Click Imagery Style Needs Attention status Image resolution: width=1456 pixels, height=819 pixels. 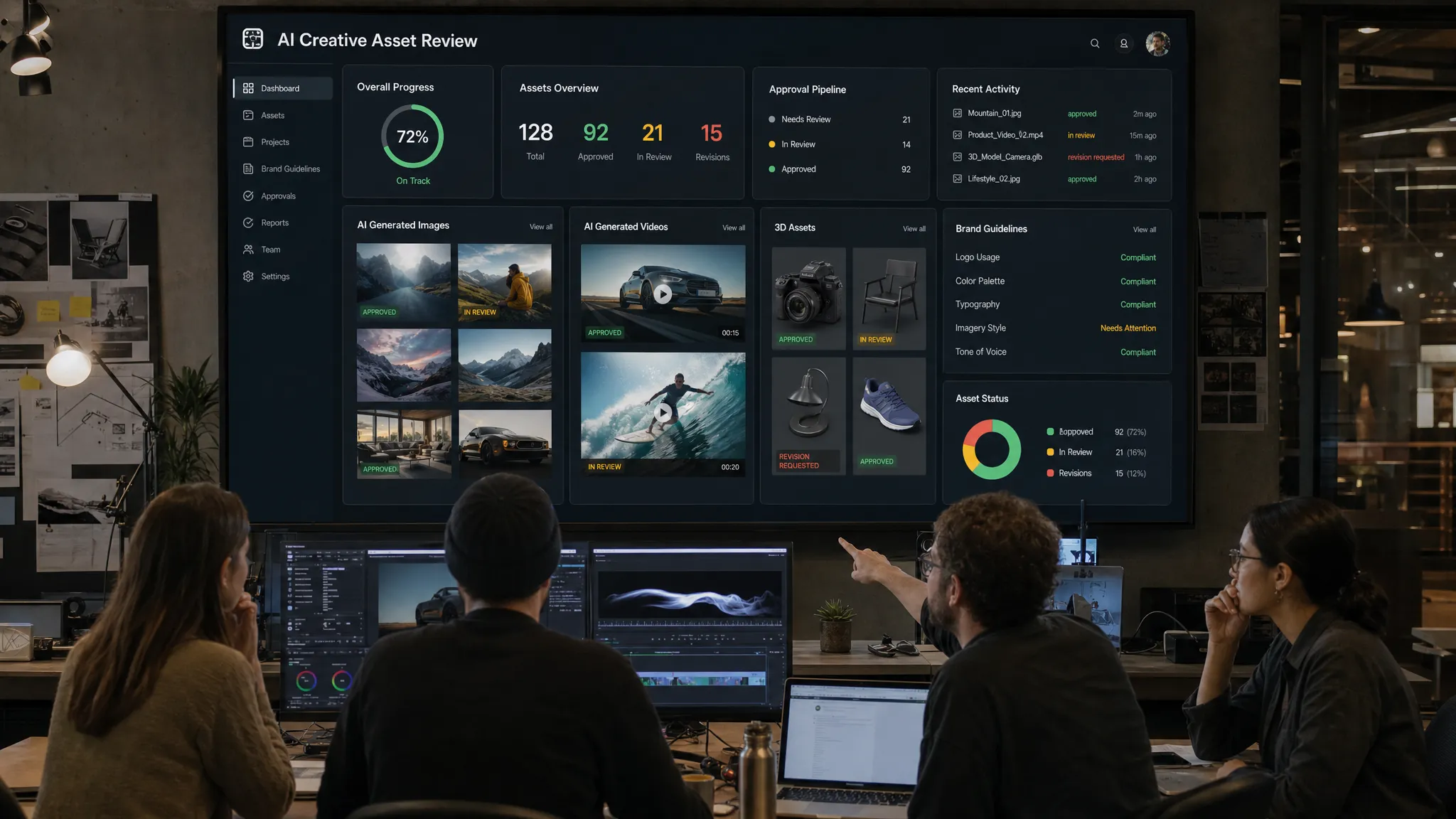click(1128, 328)
